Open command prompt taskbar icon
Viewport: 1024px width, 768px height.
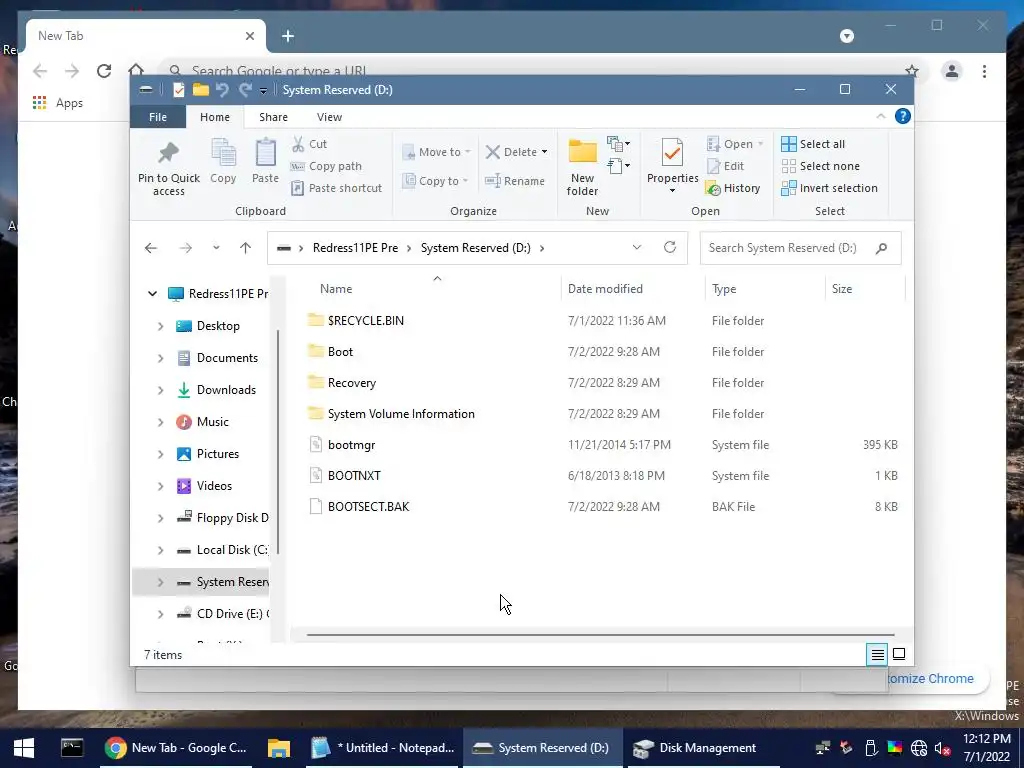(72, 748)
